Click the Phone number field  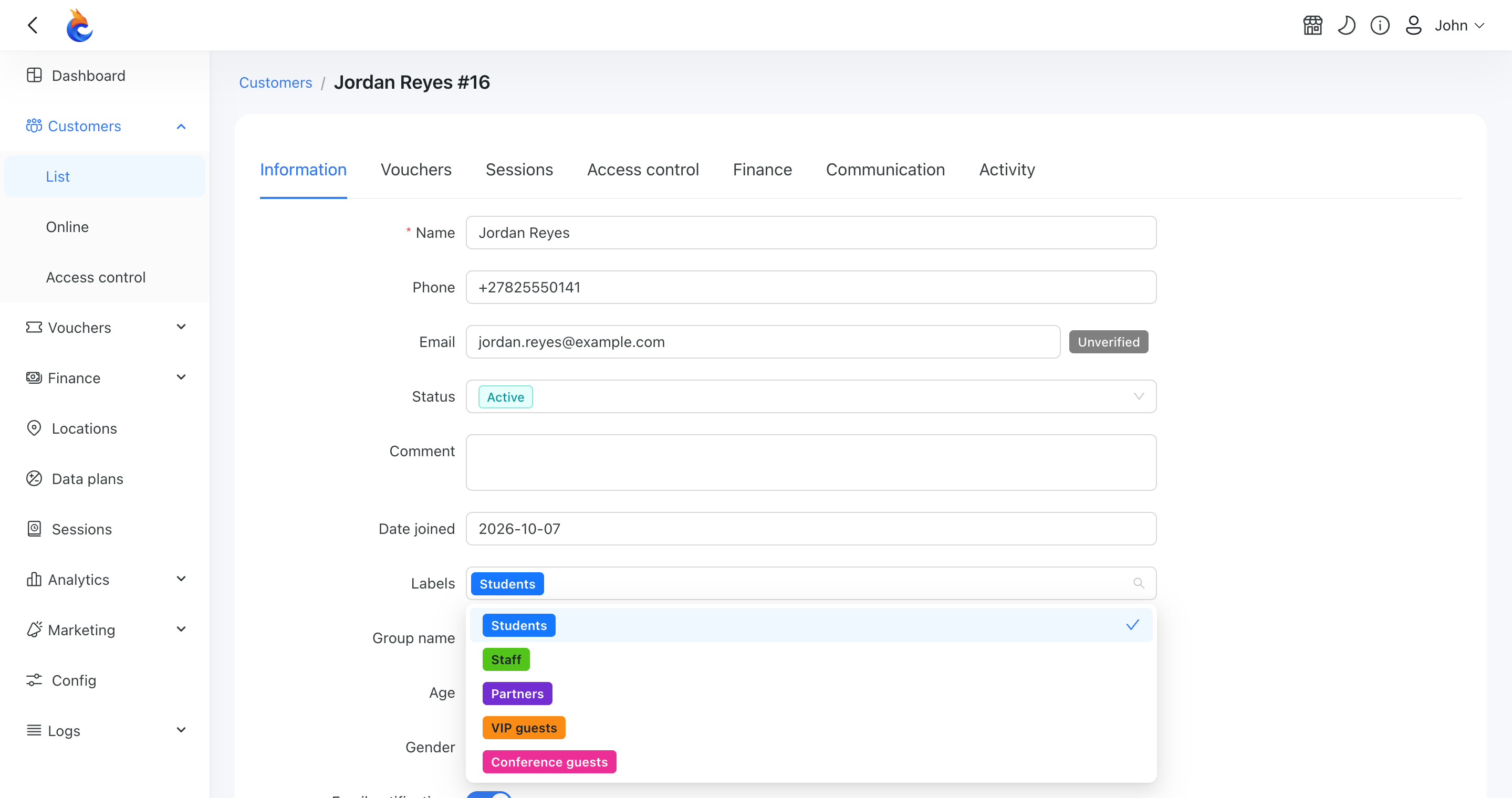coord(810,287)
